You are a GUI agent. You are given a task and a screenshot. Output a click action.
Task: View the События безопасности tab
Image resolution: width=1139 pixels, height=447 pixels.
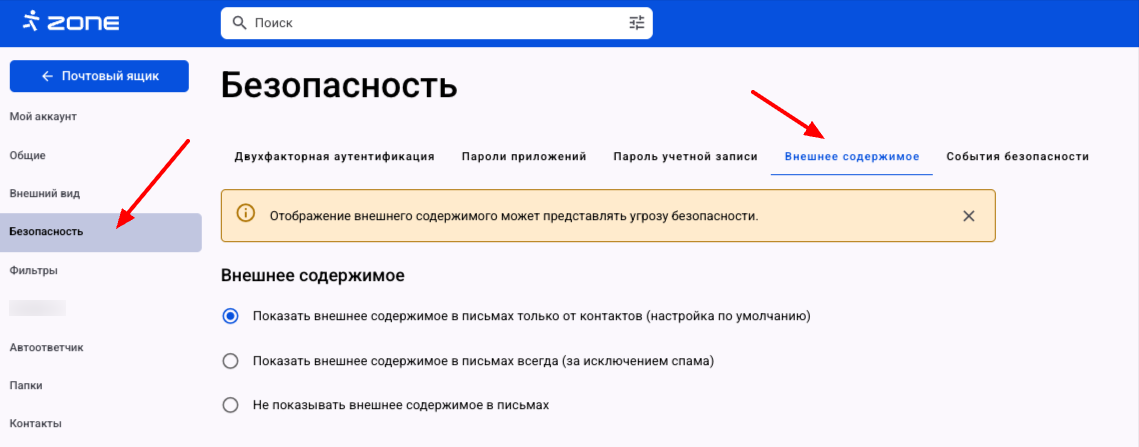click(1017, 157)
